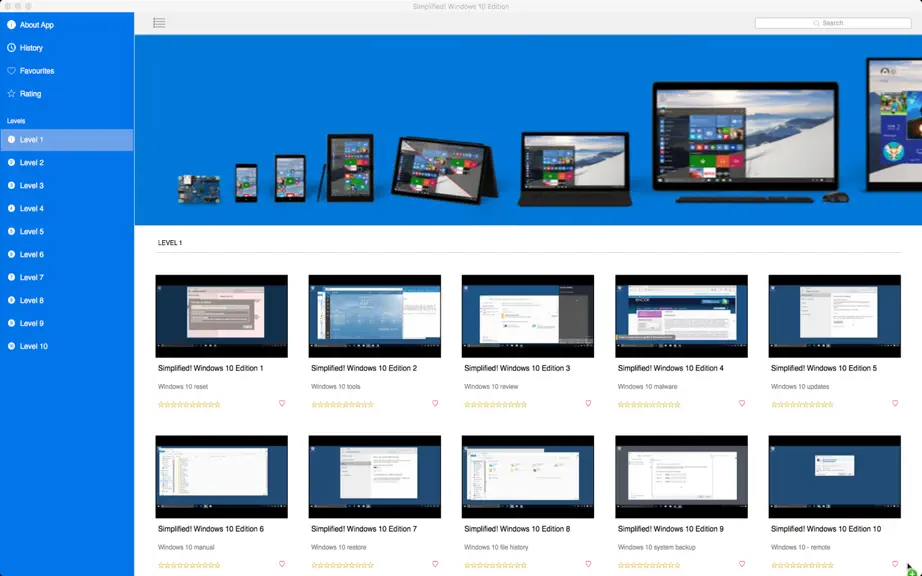Image resolution: width=922 pixels, height=576 pixels.
Task: Favourite Edition 9 with its heart icon
Action: (x=741, y=564)
